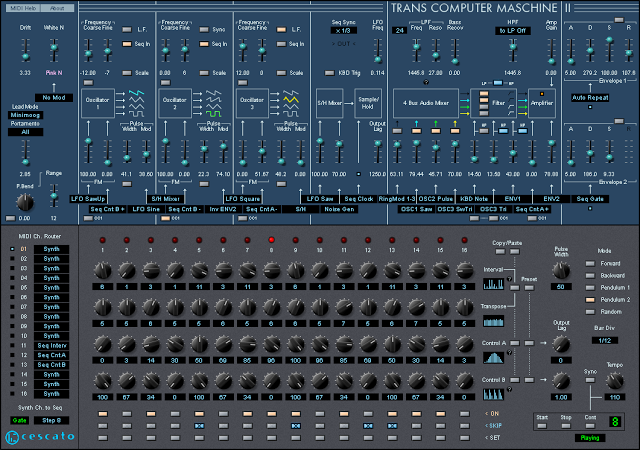
Task: Toggle mixer bus button under cyan arrow
Action: click(x=416, y=131)
